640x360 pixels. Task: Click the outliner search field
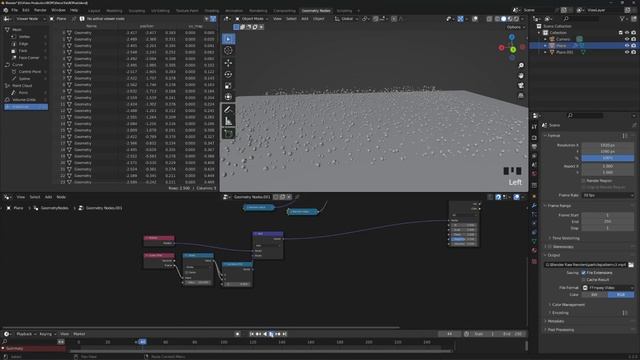click(x=582, y=19)
